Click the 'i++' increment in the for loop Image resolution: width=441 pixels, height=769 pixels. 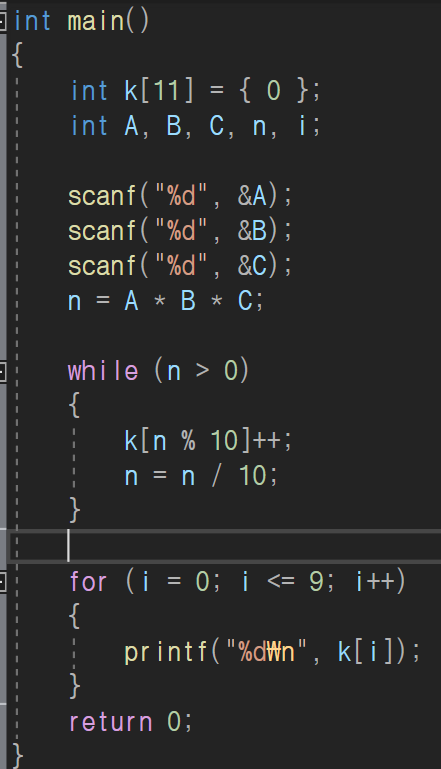point(375,582)
